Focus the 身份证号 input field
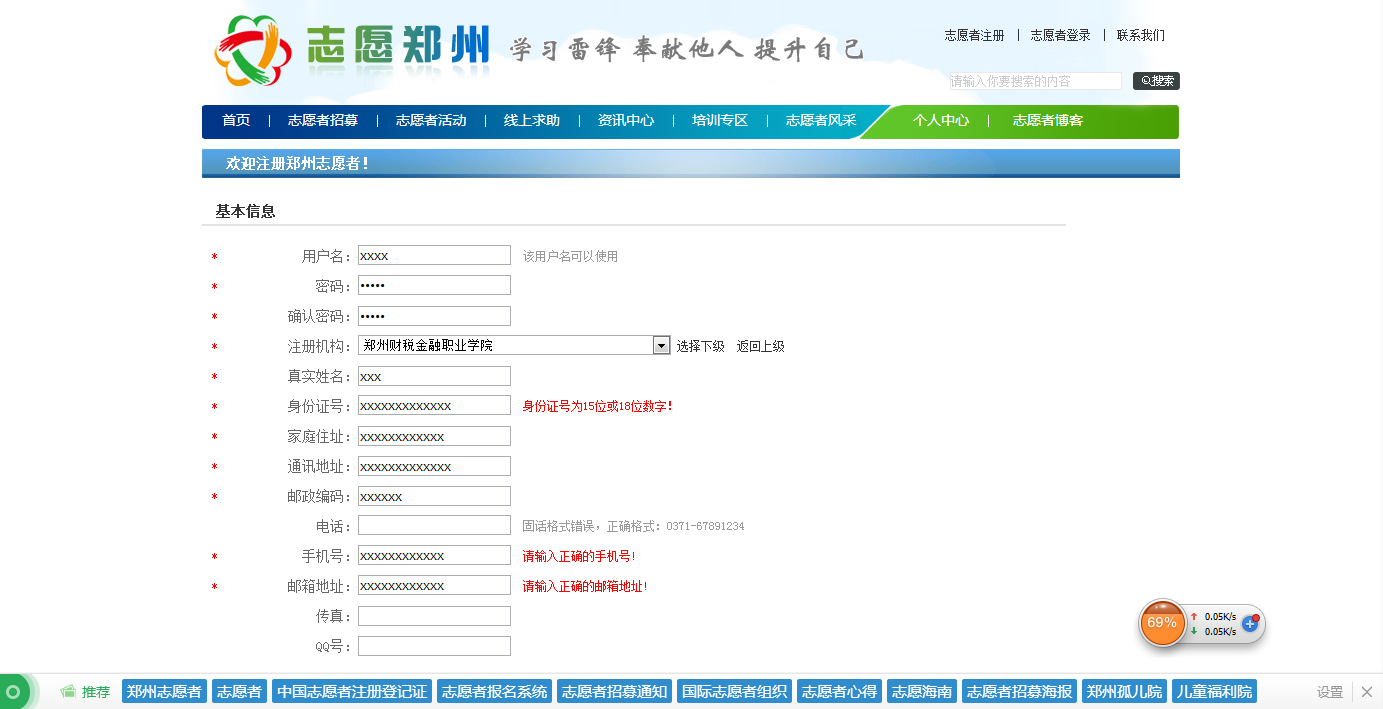 click(x=434, y=406)
